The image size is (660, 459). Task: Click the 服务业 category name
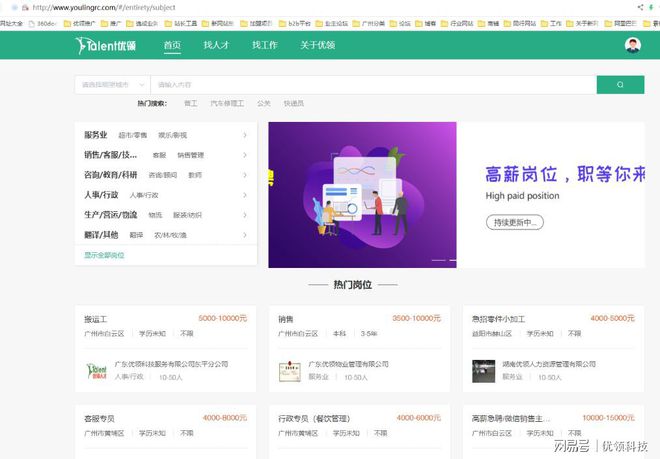(96, 135)
